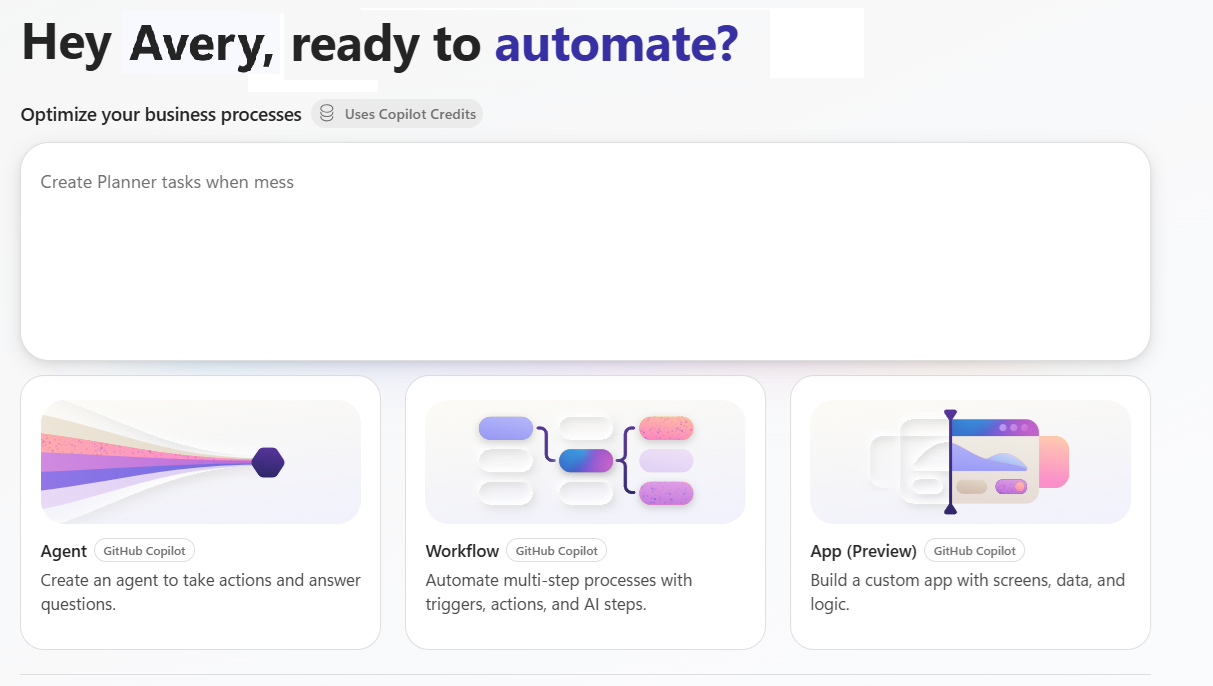The width and height of the screenshot is (1213, 686).
Task: Click the "Optimize your business processes" label
Action: (161, 115)
